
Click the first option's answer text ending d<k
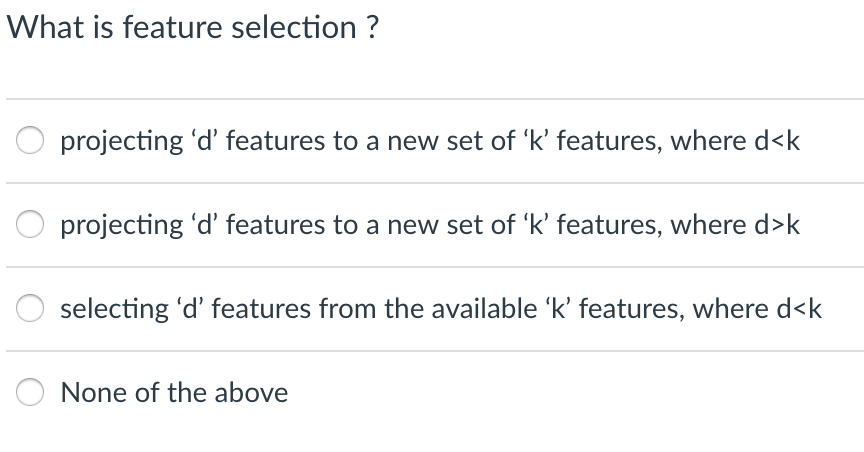tap(430, 141)
